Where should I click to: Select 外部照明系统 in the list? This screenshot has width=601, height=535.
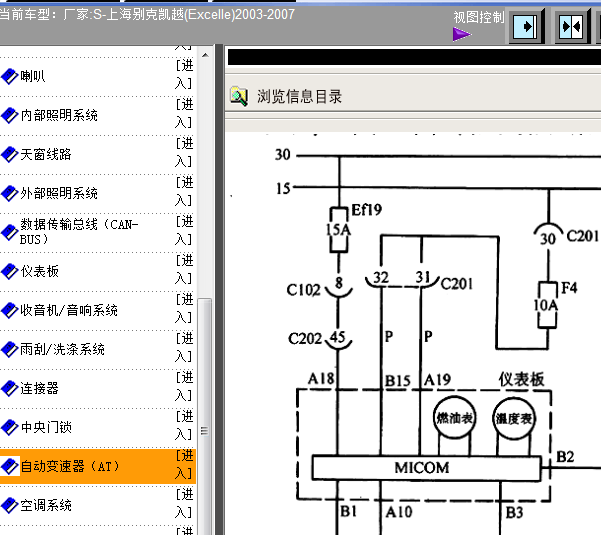(59, 193)
